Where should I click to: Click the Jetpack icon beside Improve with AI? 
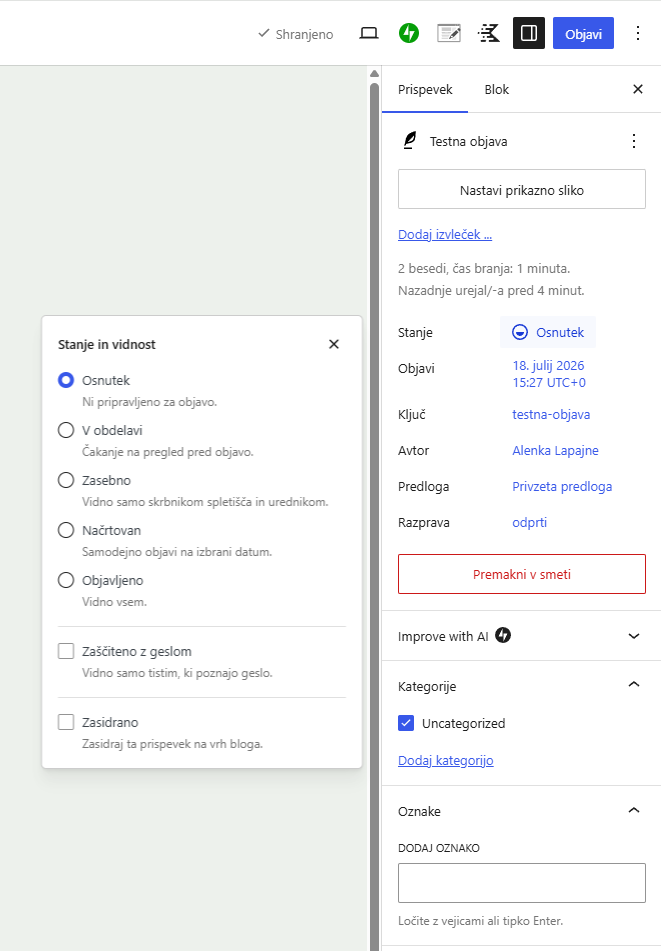pyautogui.click(x=503, y=635)
